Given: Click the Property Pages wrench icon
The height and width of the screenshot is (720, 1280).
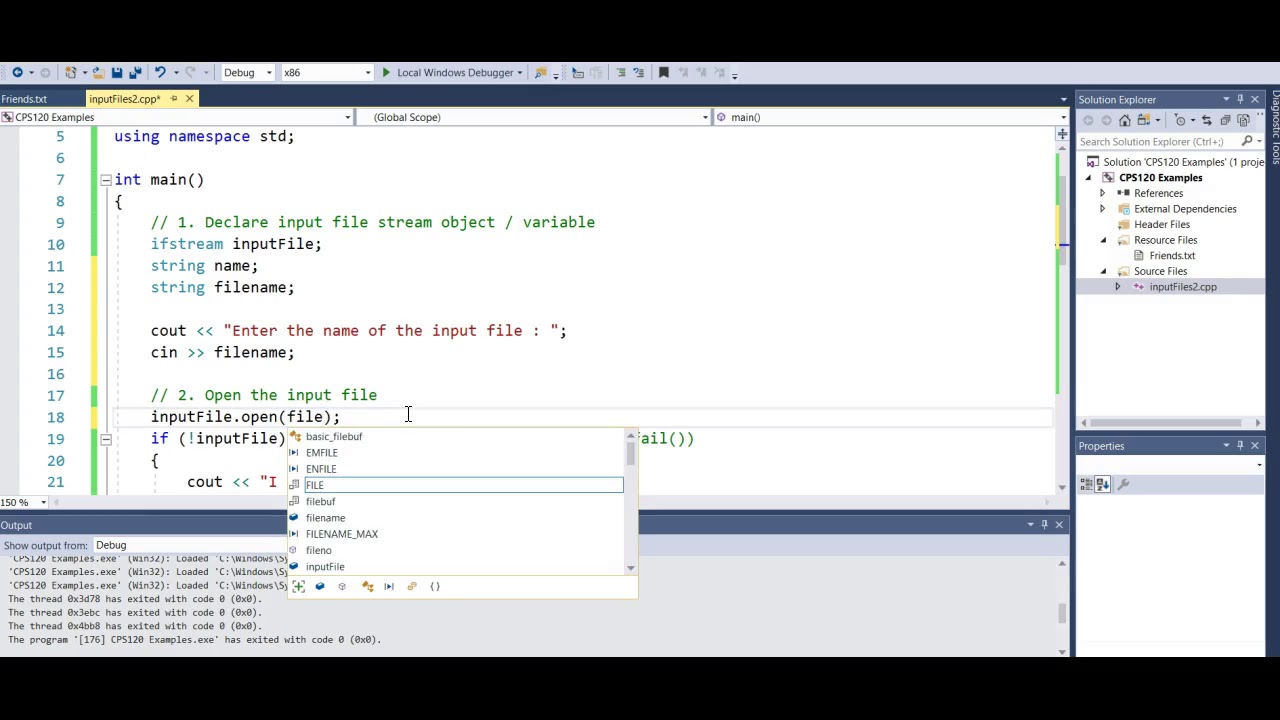Looking at the screenshot, I should (1123, 484).
